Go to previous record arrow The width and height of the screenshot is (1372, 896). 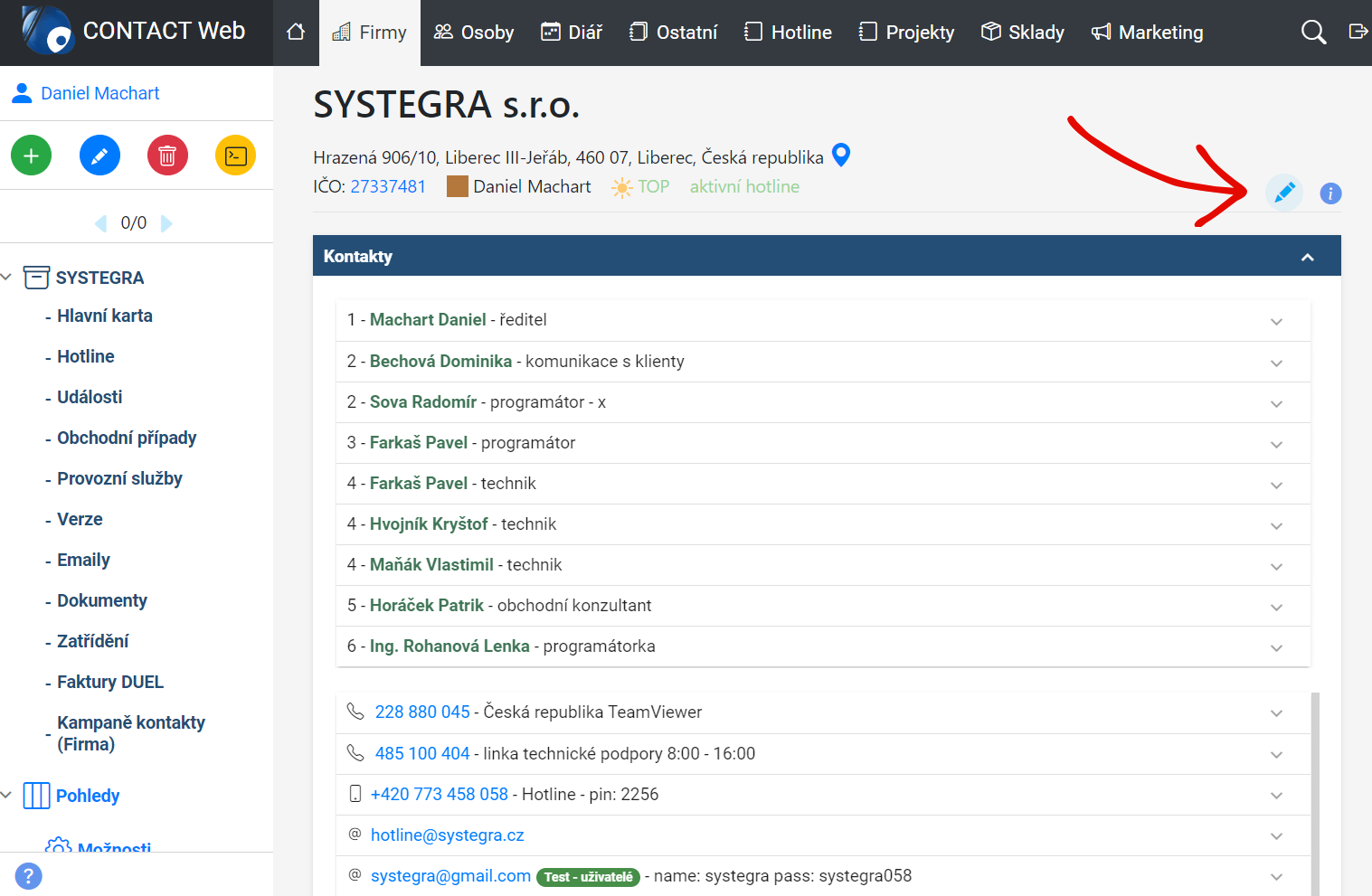click(101, 223)
